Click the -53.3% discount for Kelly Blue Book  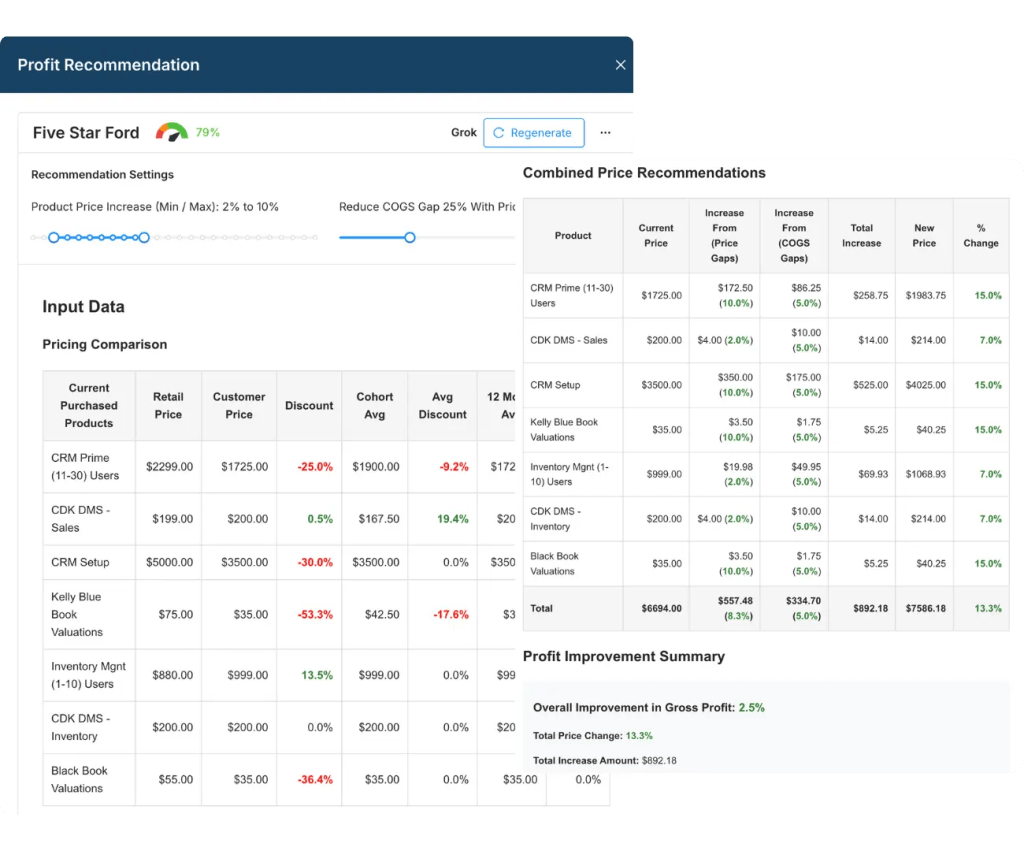(x=313, y=615)
